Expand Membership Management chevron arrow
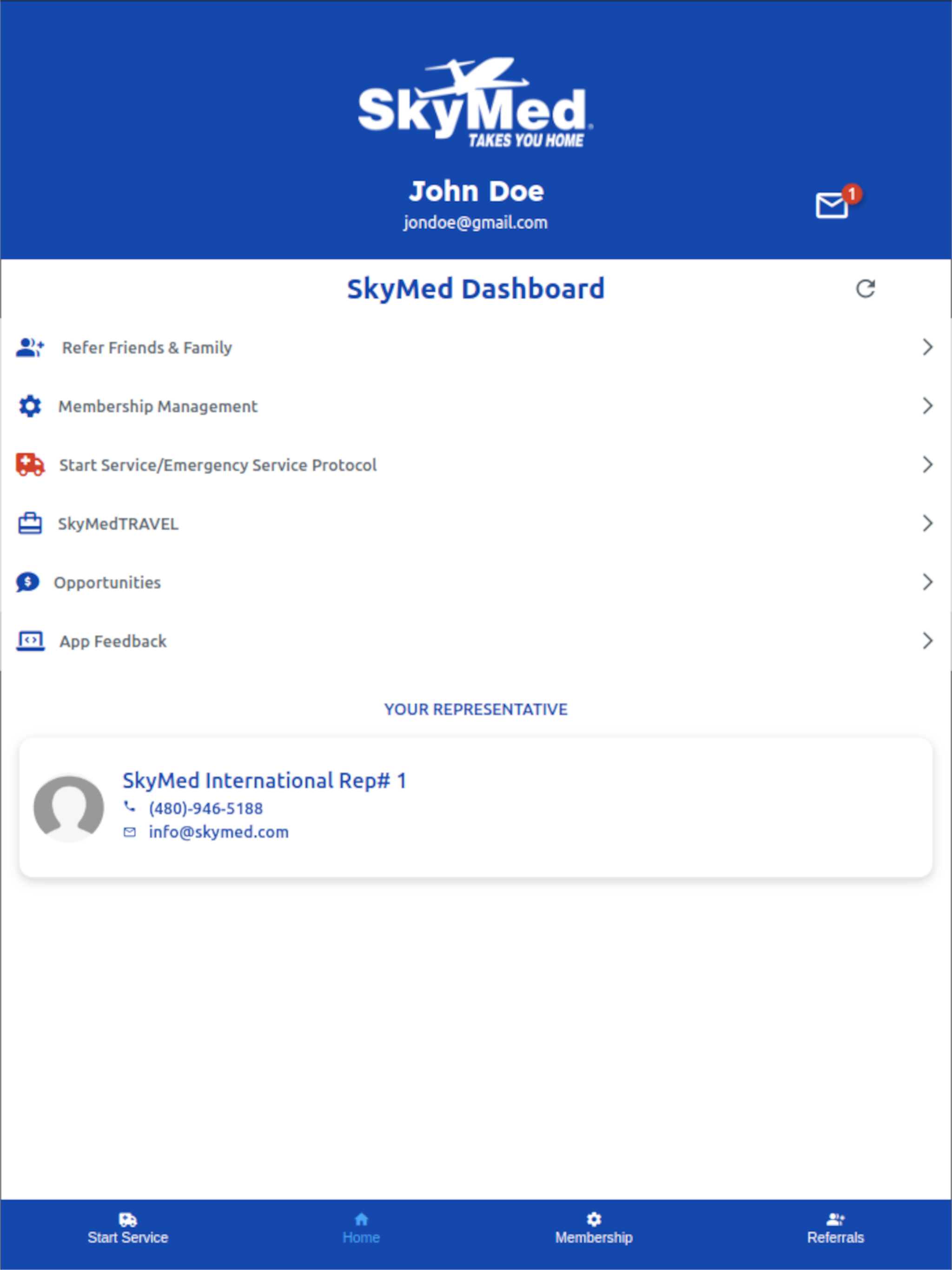Screen dimensions: 952x1270 (927, 406)
